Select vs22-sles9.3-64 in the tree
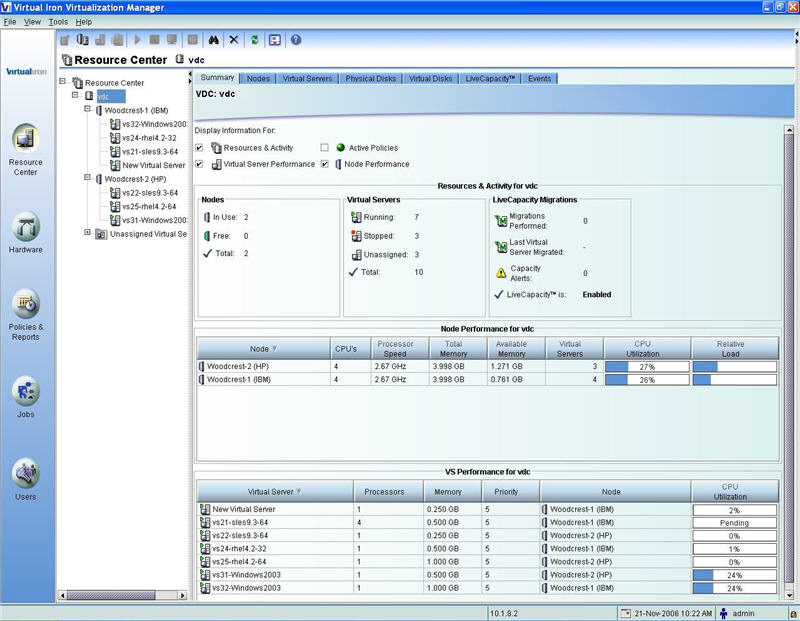Image resolution: width=800 pixels, height=621 pixels. pyautogui.click(x=144, y=193)
